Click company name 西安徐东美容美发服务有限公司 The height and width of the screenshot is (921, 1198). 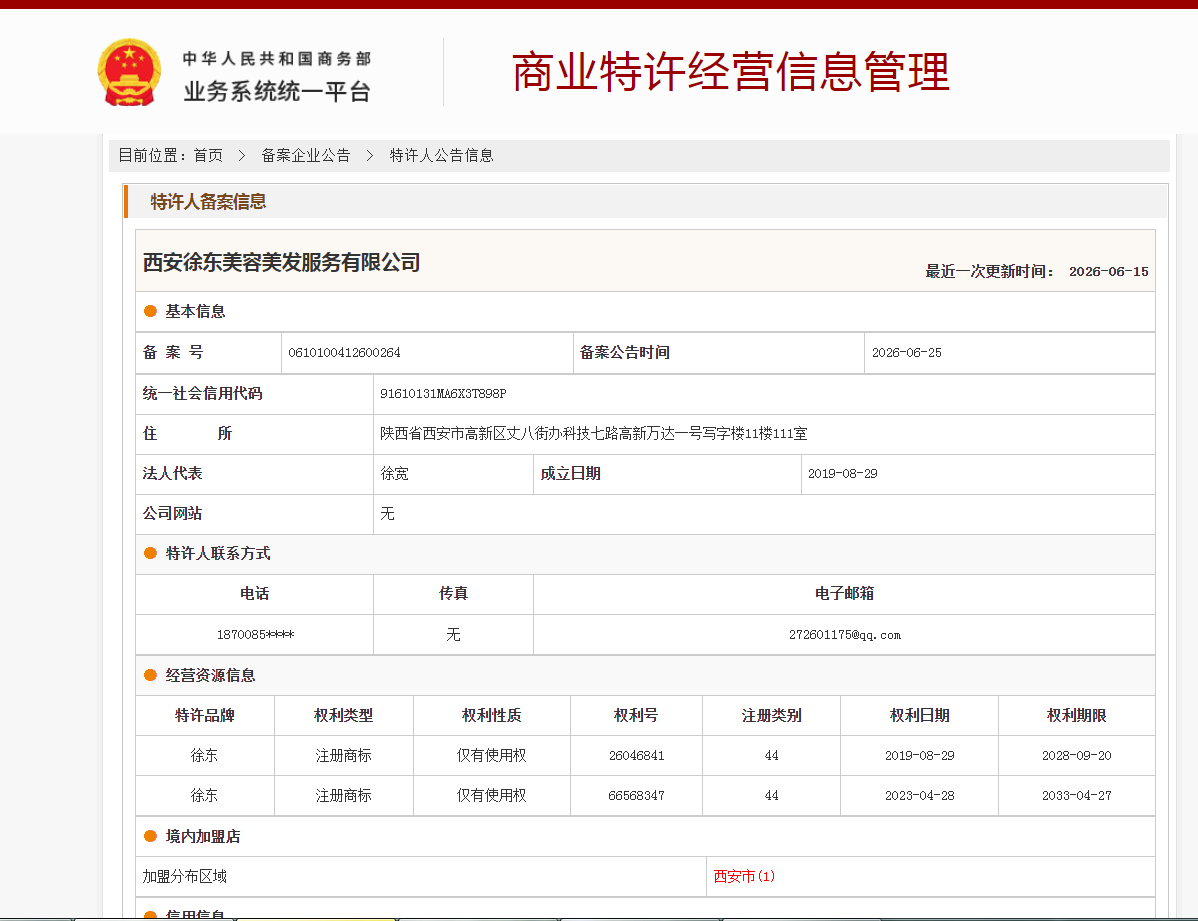click(281, 262)
